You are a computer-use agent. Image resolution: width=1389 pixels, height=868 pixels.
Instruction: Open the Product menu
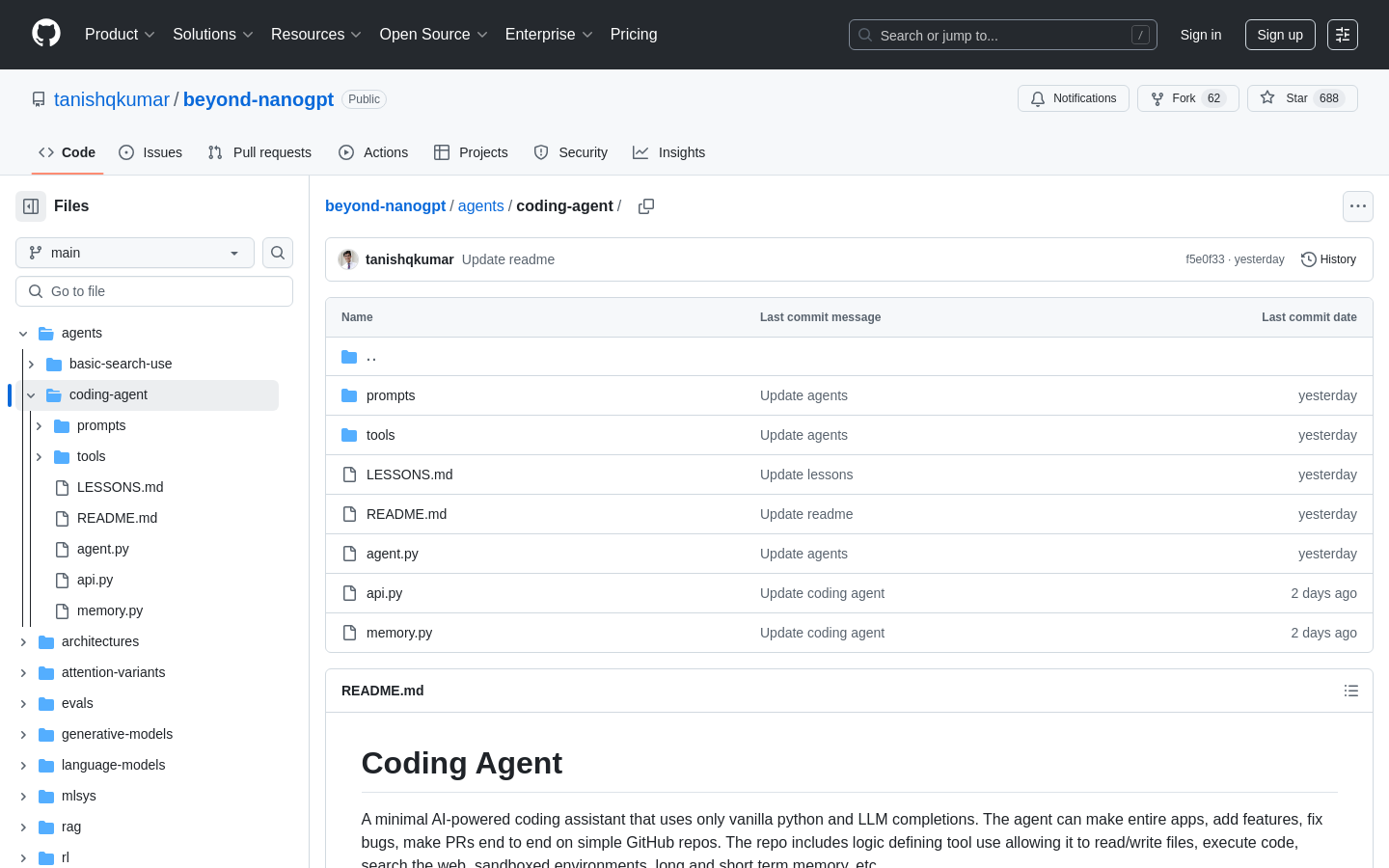(120, 35)
